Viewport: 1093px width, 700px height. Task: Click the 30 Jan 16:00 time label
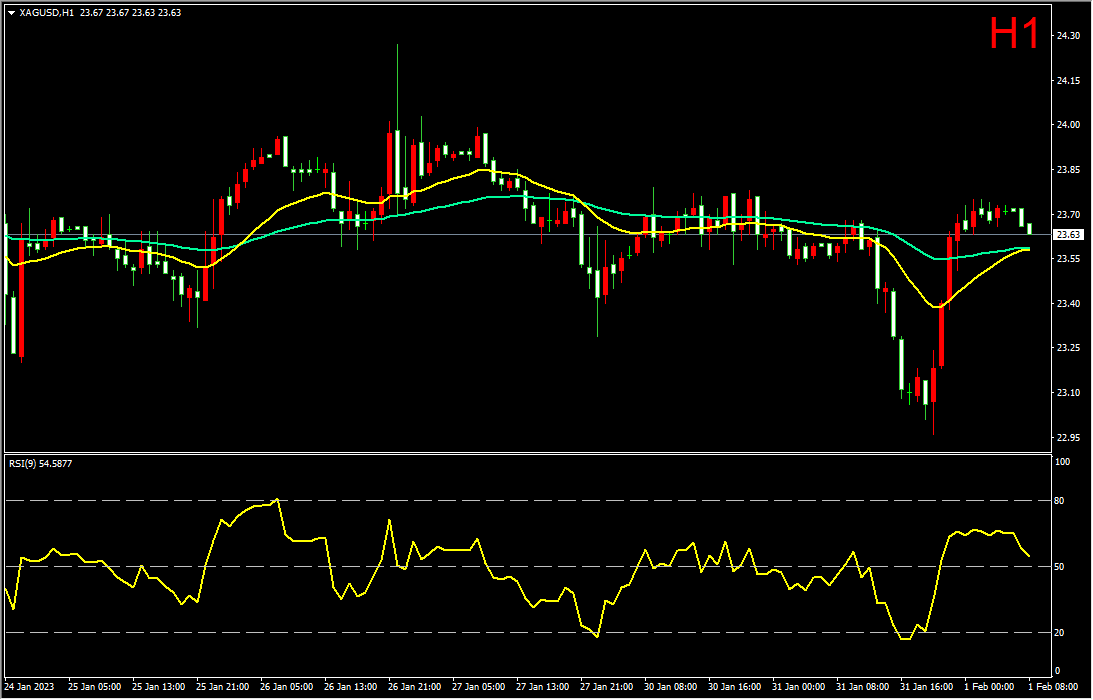pos(735,687)
